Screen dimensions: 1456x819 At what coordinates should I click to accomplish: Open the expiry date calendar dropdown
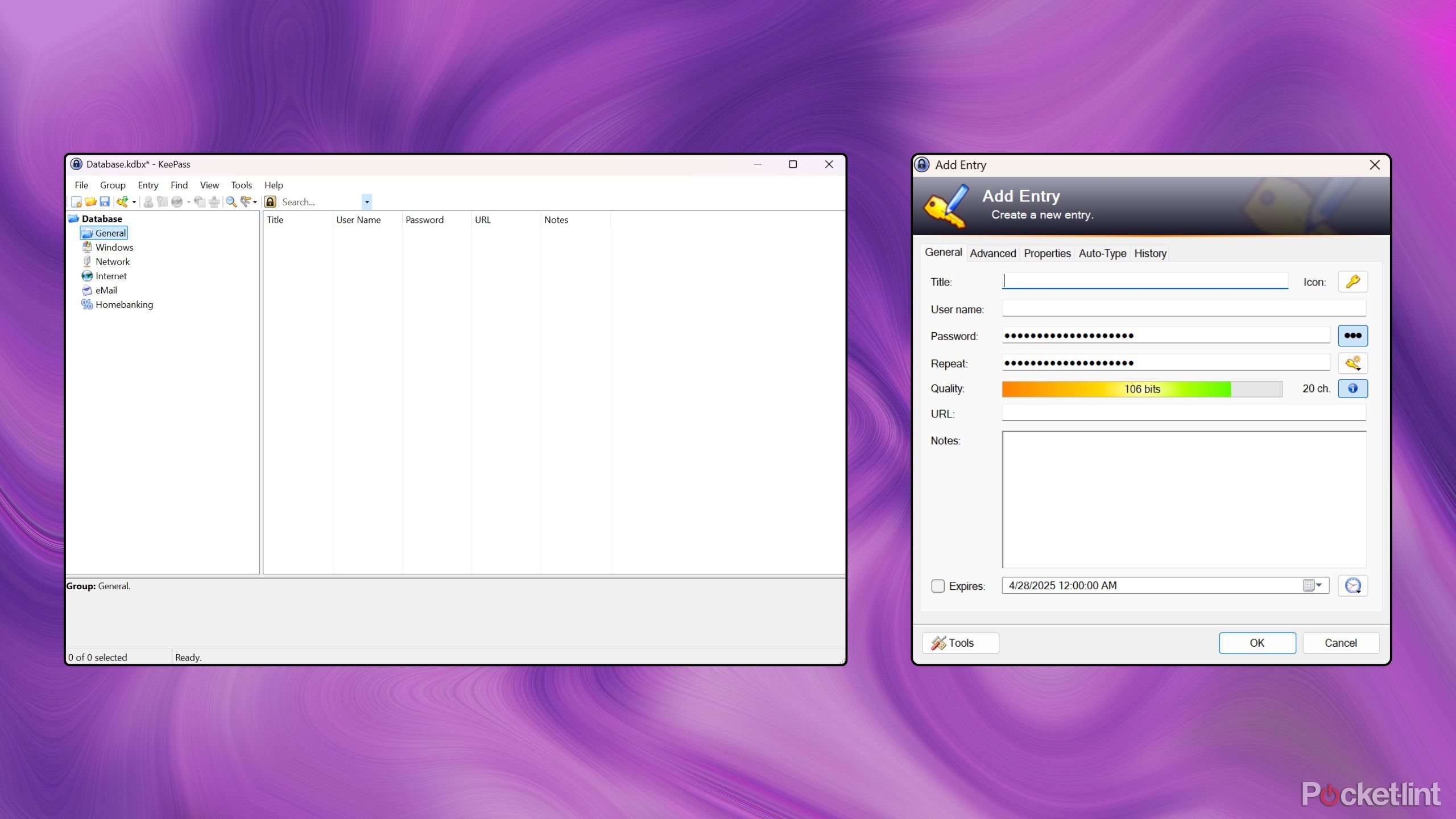[x=1314, y=585]
